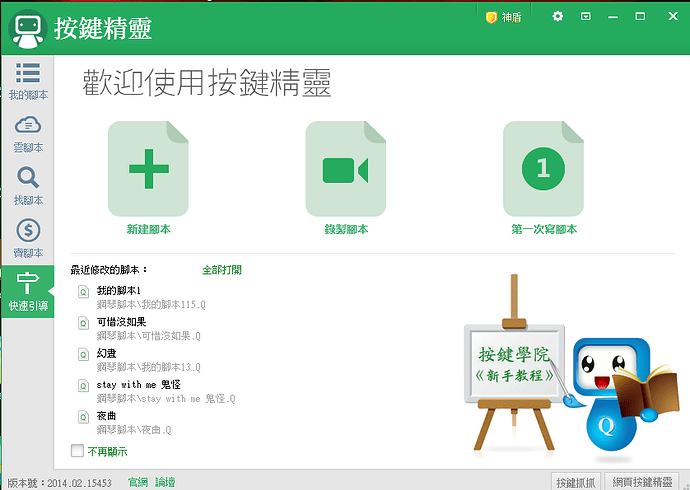This screenshot has height=490, width=690.
Task: Click path text 鋼琴腳本\我的腳本13.Q
Action: 148,367
